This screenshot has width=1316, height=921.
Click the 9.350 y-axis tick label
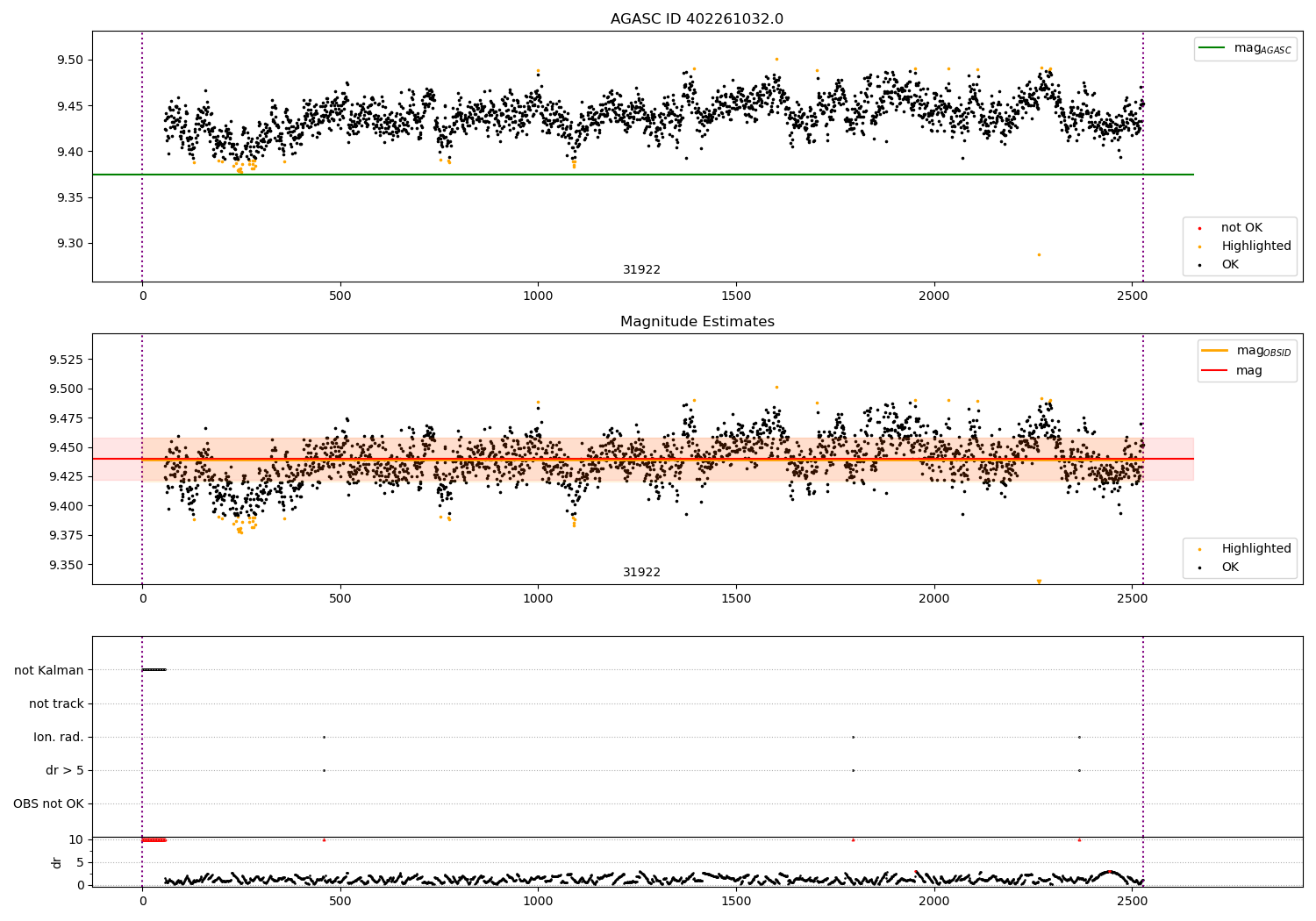coord(68,564)
